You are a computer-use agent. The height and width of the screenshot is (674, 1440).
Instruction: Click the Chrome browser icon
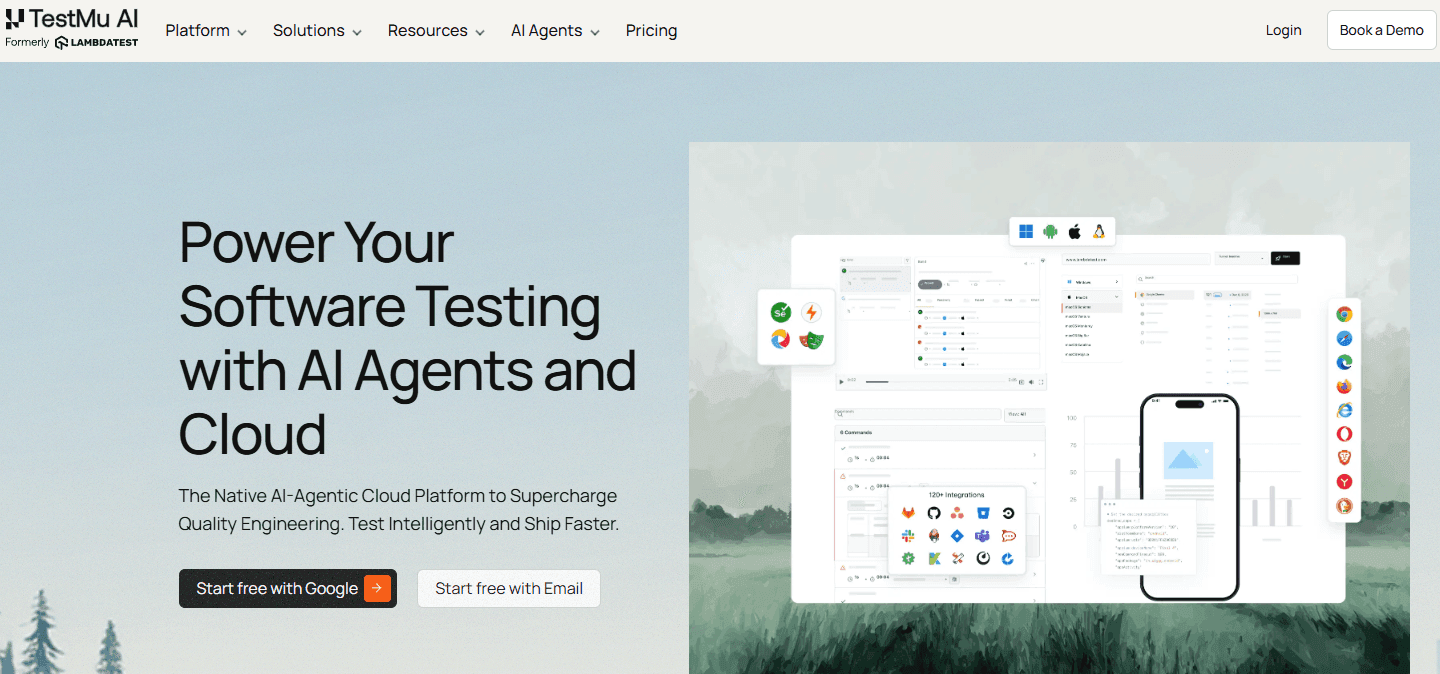1345,314
